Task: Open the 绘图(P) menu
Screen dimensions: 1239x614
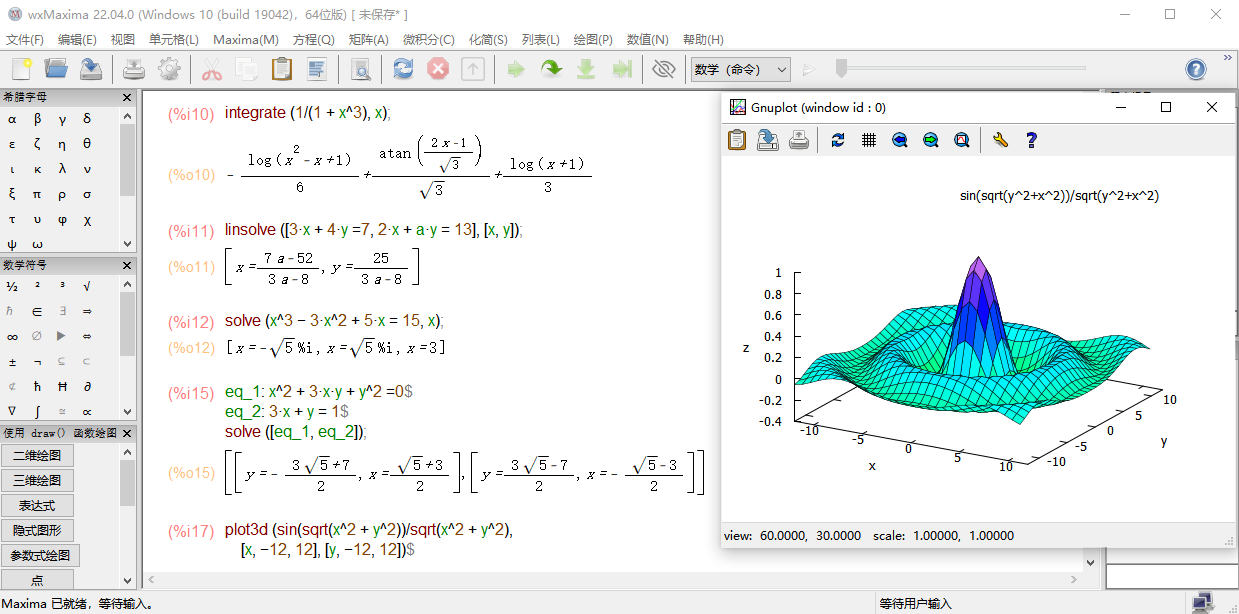Action: pyautogui.click(x=593, y=40)
